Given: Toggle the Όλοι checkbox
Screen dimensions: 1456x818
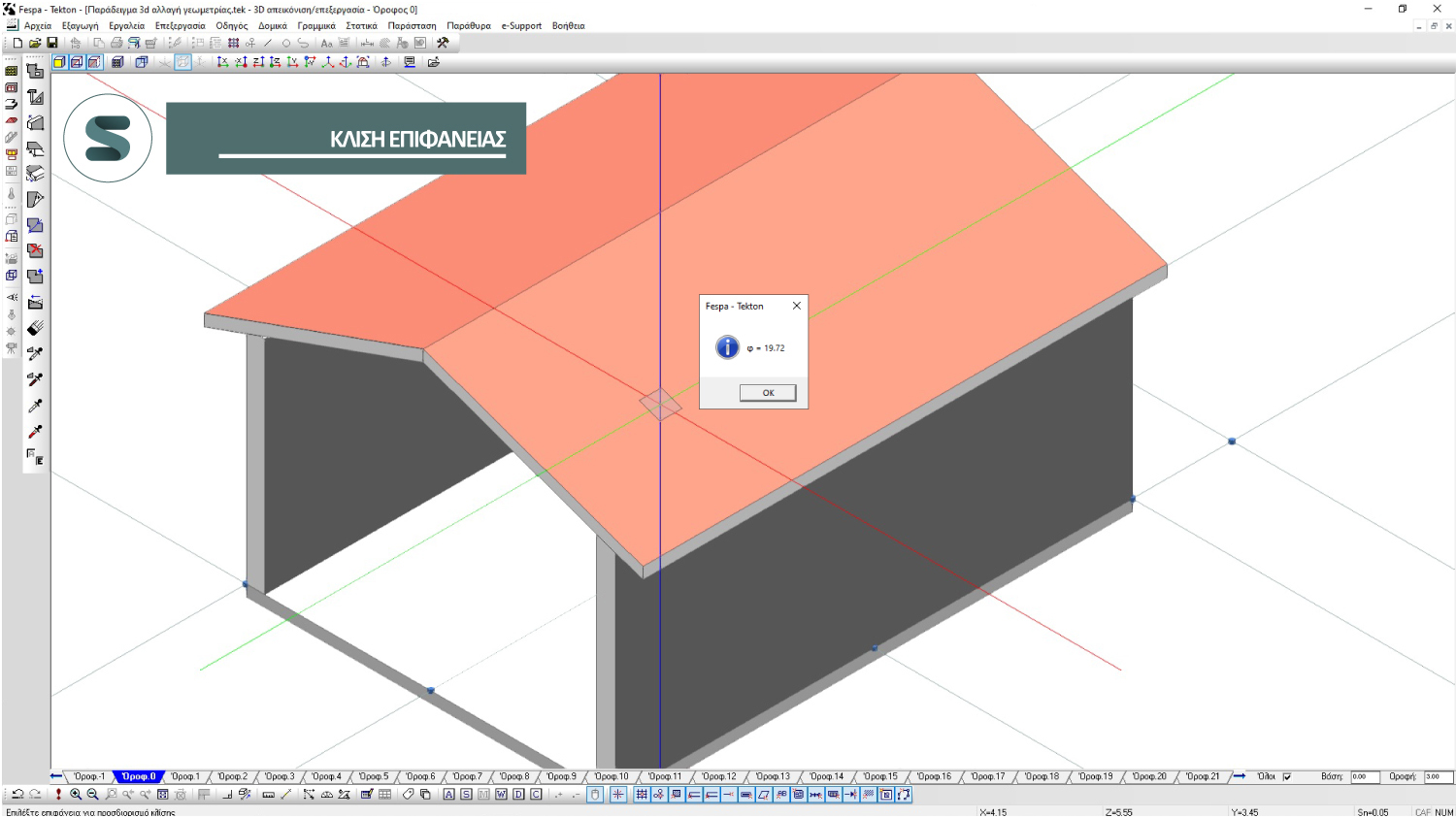Looking at the screenshot, I should [1287, 777].
